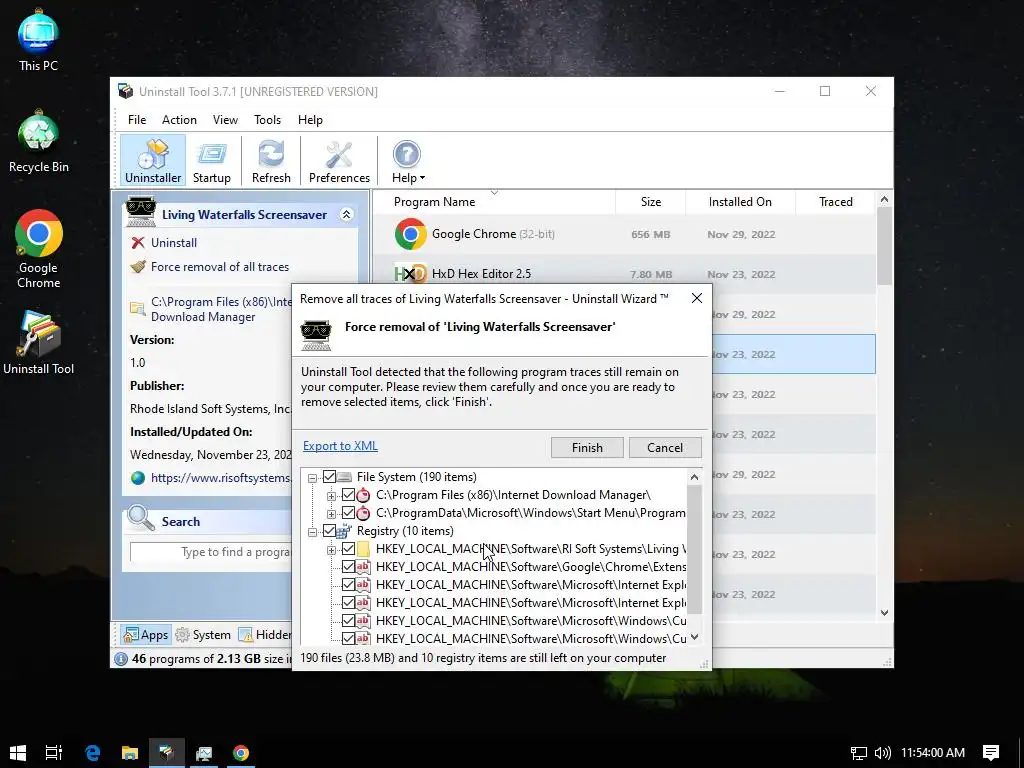Open the Windows Start menu
The height and width of the screenshot is (768, 1024).
(18, 752)
